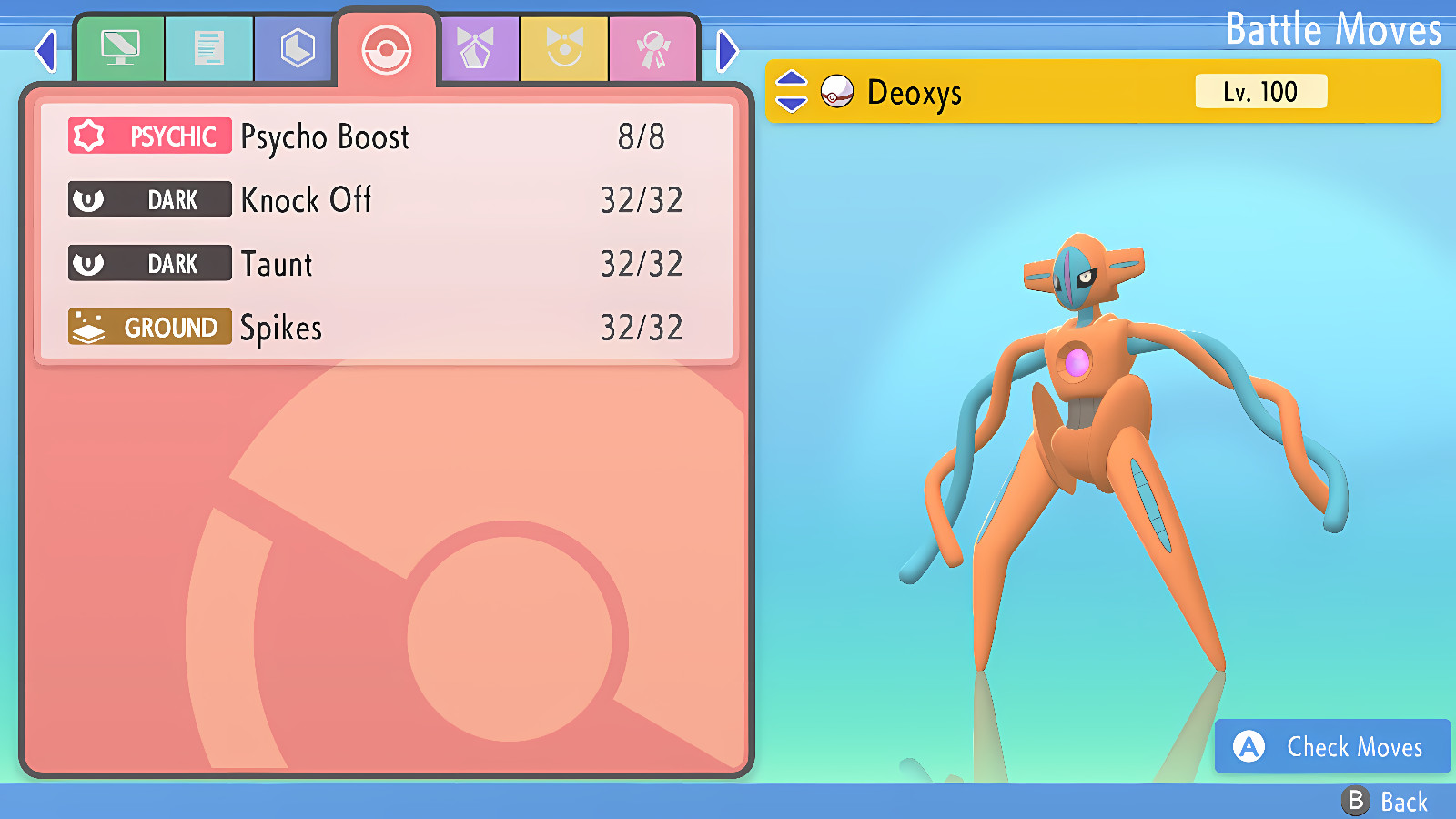The image size is (1456, 819).
Task: Click the Back button
Action: pos(1385,802)
